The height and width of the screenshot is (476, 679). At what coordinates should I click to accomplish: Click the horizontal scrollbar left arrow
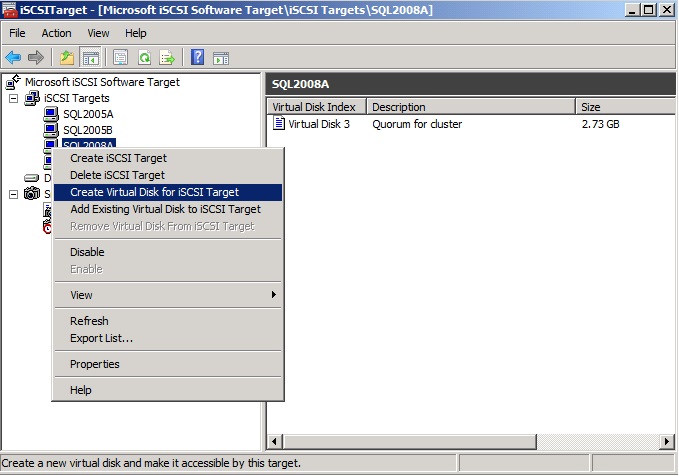point(274,442)
